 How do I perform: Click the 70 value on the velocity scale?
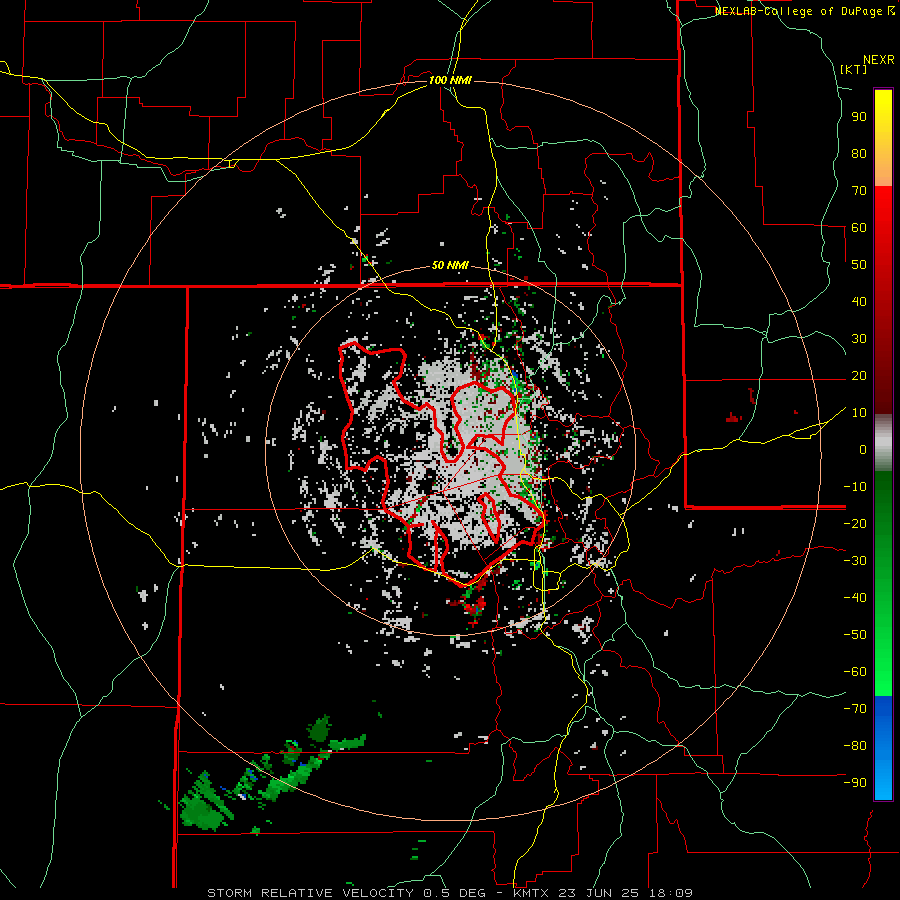[x=859, y=191]
